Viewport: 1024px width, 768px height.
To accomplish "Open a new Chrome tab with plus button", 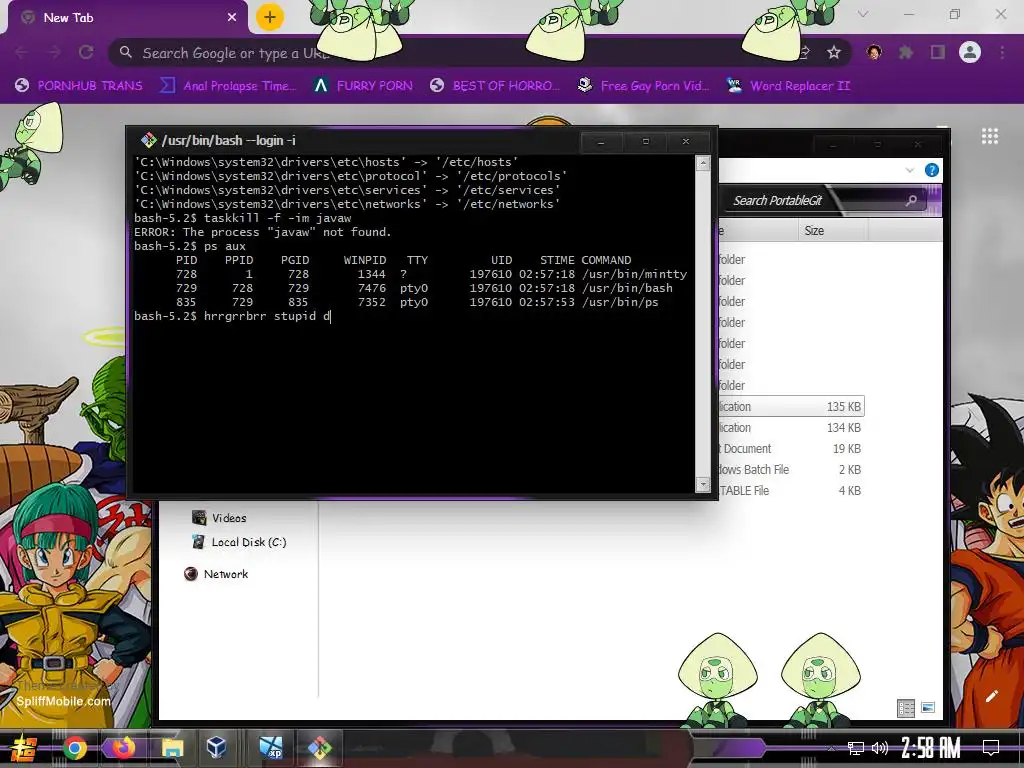I will (270, 18).
